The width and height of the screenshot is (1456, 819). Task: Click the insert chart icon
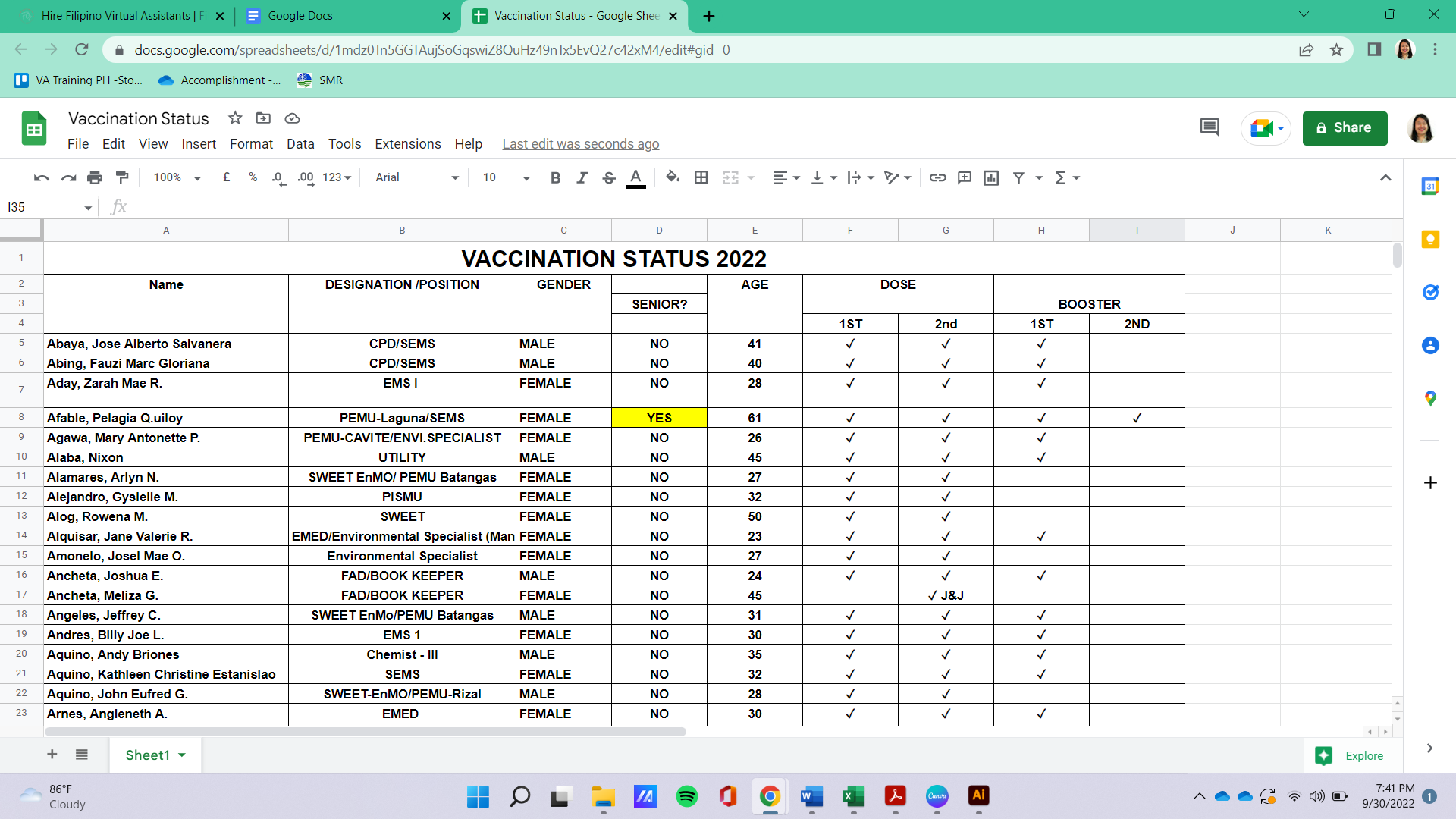[x=991, y=177]
